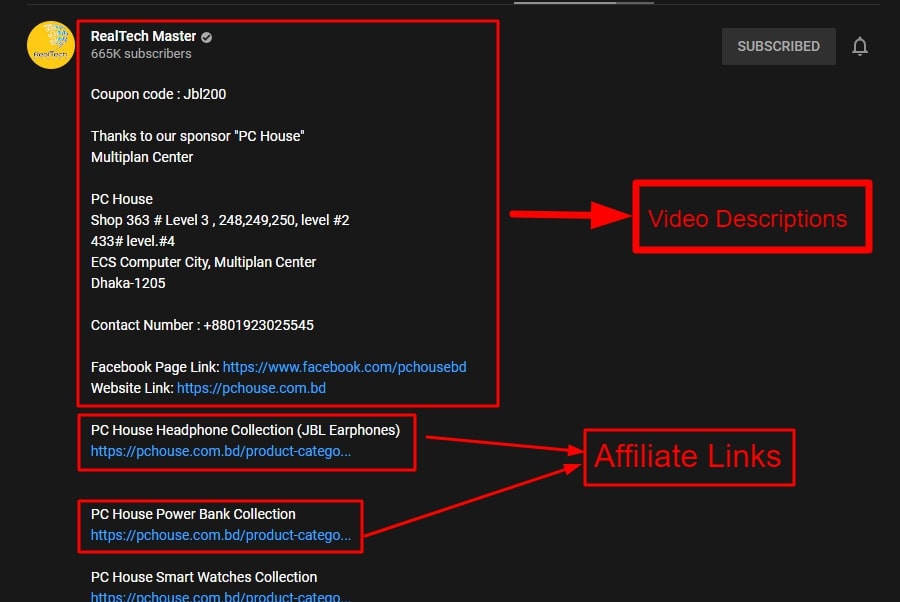Viewport: 900px width, 602px height.
Task: Click the RealTech Master channel name
Action: coord(143,36)
